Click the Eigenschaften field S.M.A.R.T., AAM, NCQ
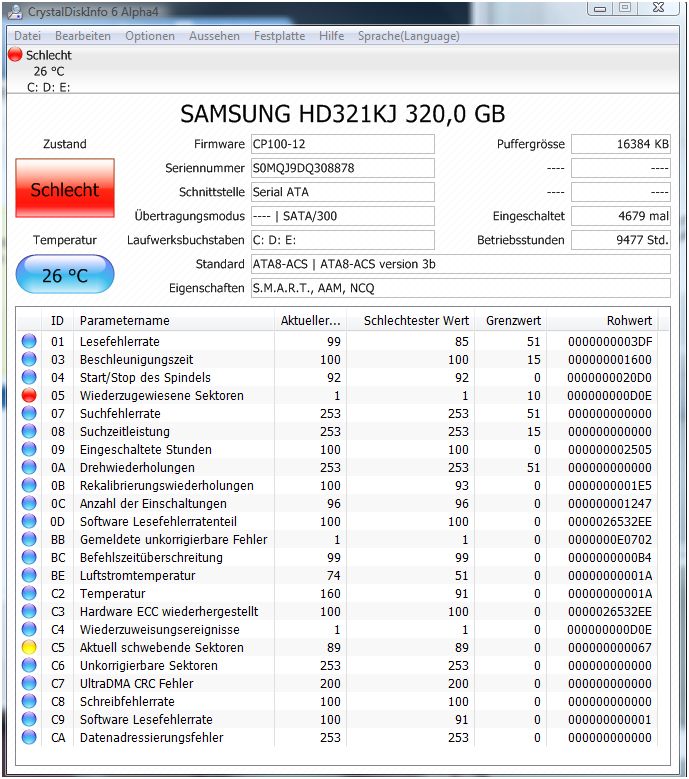The height and width of the screenshot is (779, 689). pos(460,288)
